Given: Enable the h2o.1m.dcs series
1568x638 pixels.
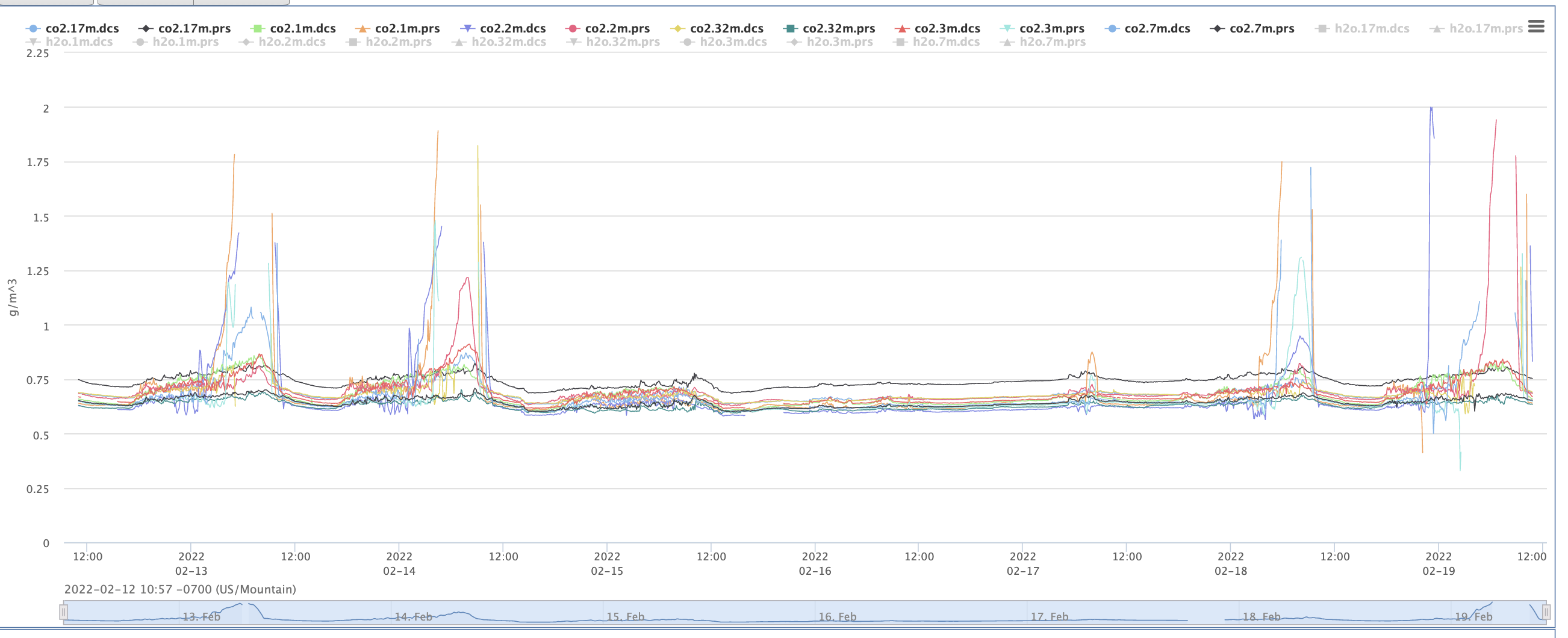Looking at the screenshot, I should point(79,42).
